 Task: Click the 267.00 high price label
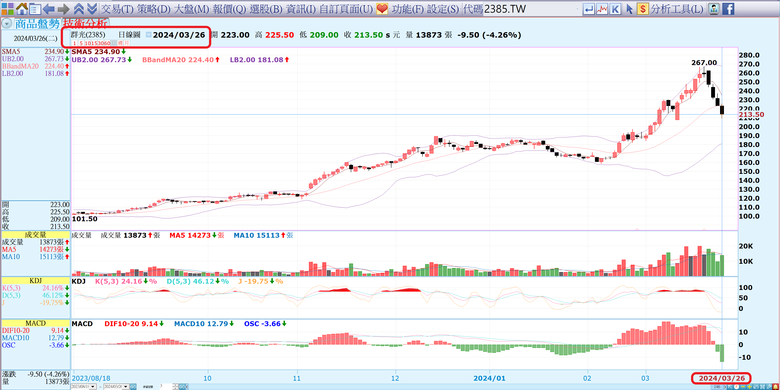coord(704,63)
